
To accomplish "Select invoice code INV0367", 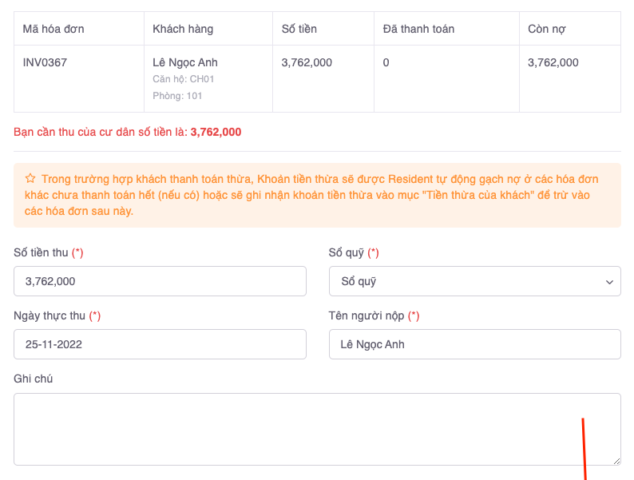I will pyautogui.click(x=45, y=62).
